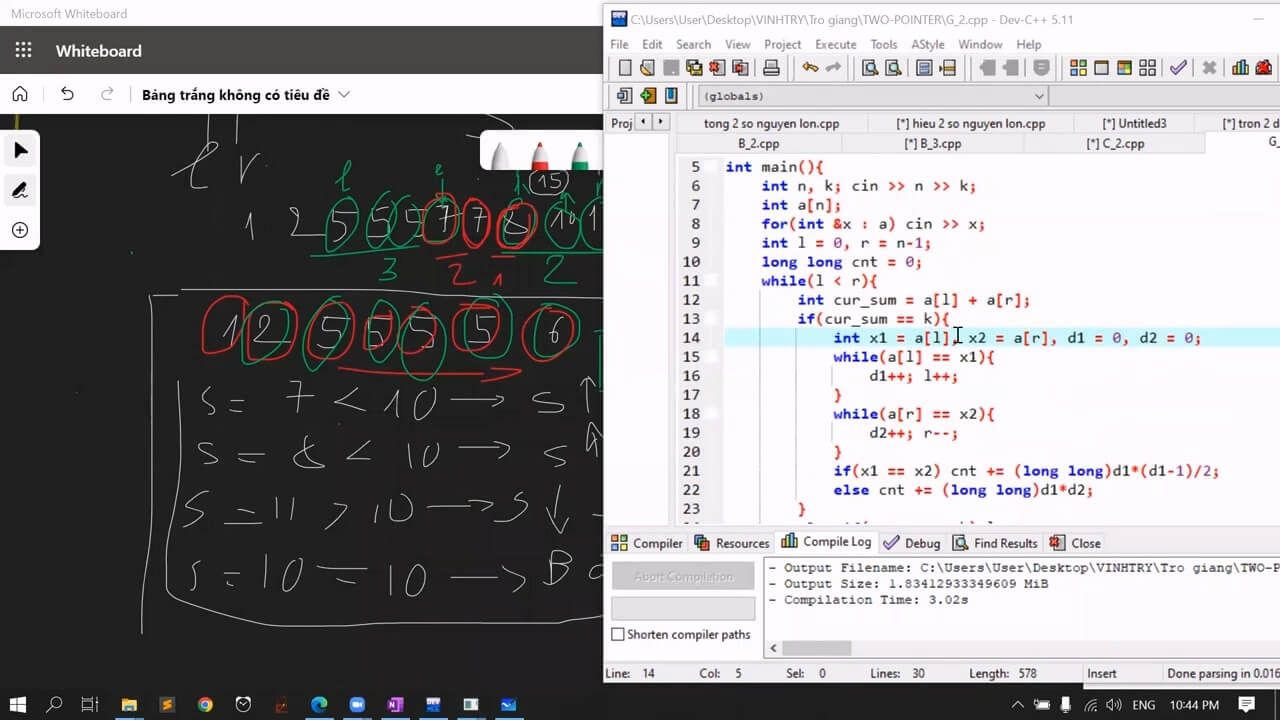Click the Run program icon
This screenshot has width=1280, height=720.
pos(1101,68)
